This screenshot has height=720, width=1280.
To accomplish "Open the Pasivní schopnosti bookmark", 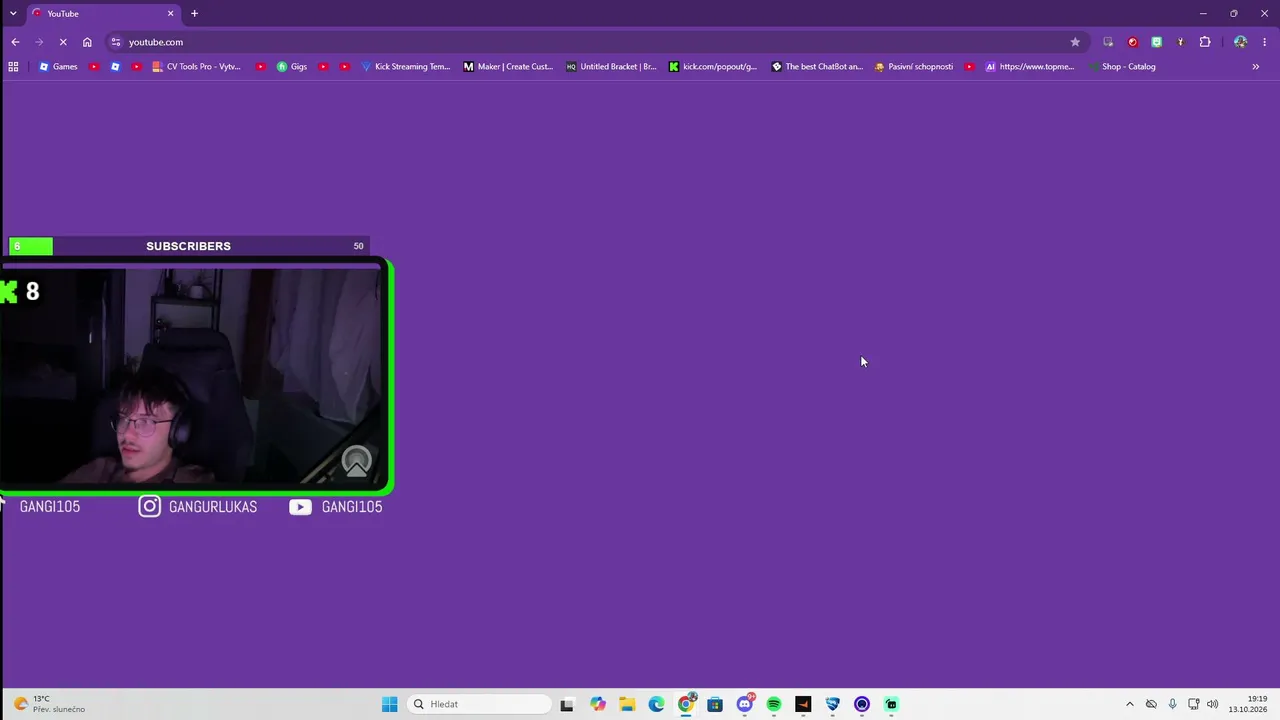I will 914,67.
